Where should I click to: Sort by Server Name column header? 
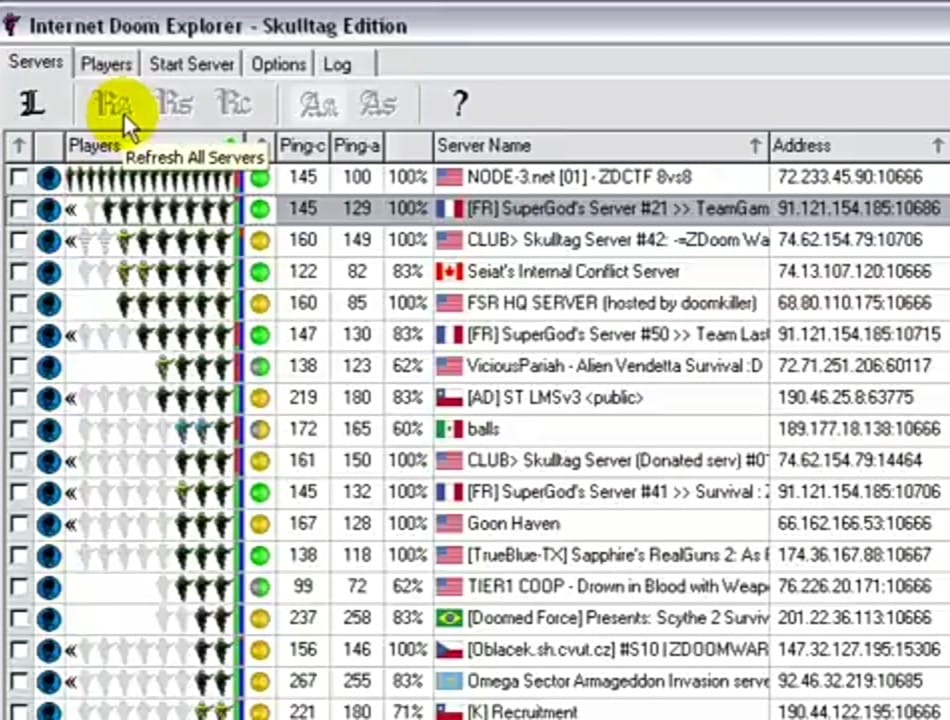tap(601, 146)
